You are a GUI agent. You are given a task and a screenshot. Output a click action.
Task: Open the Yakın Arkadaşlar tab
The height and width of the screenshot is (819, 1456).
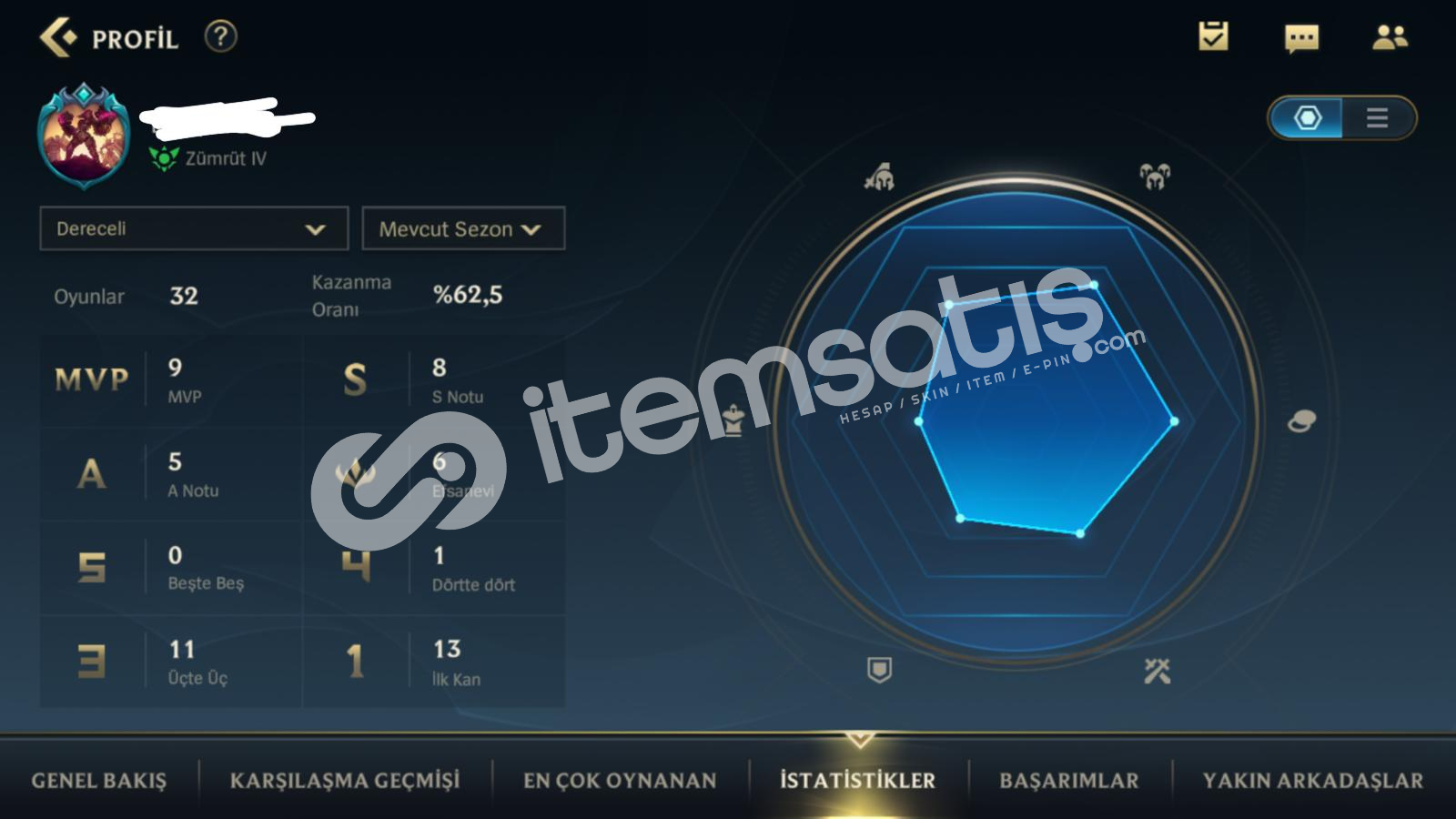1313,781
